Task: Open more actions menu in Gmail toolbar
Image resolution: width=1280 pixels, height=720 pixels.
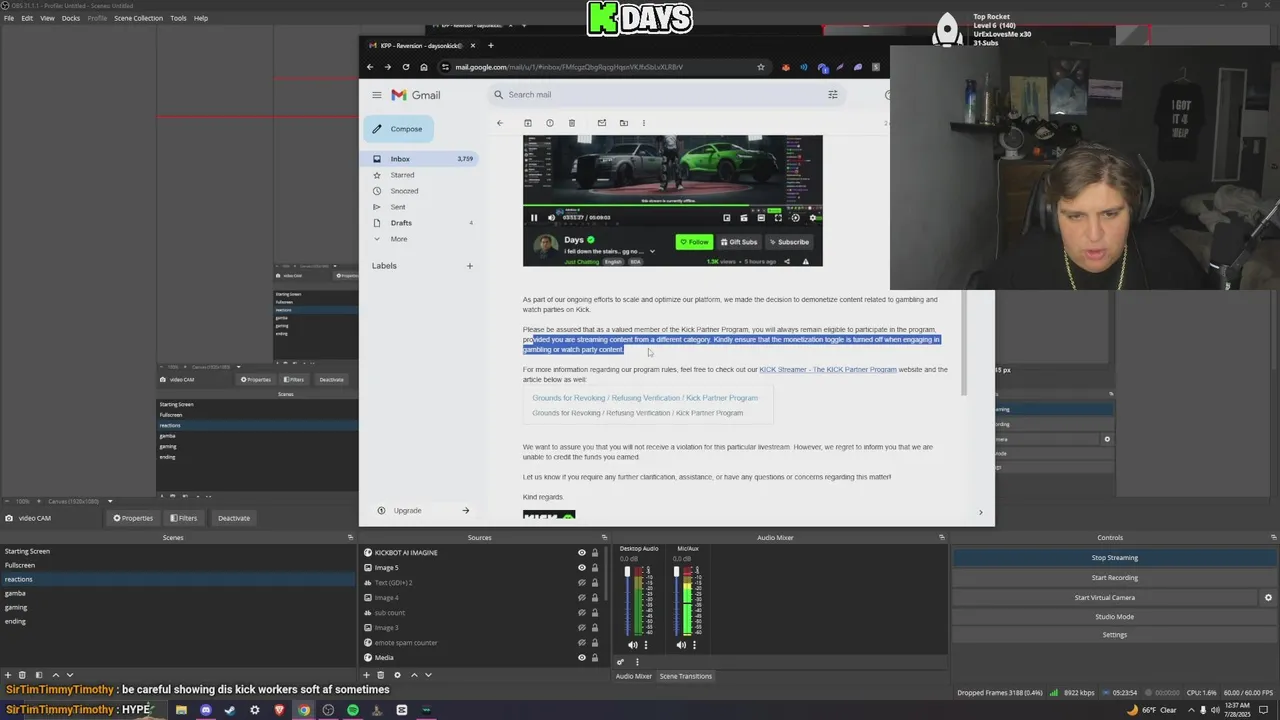Action: [x=644, y=123]
